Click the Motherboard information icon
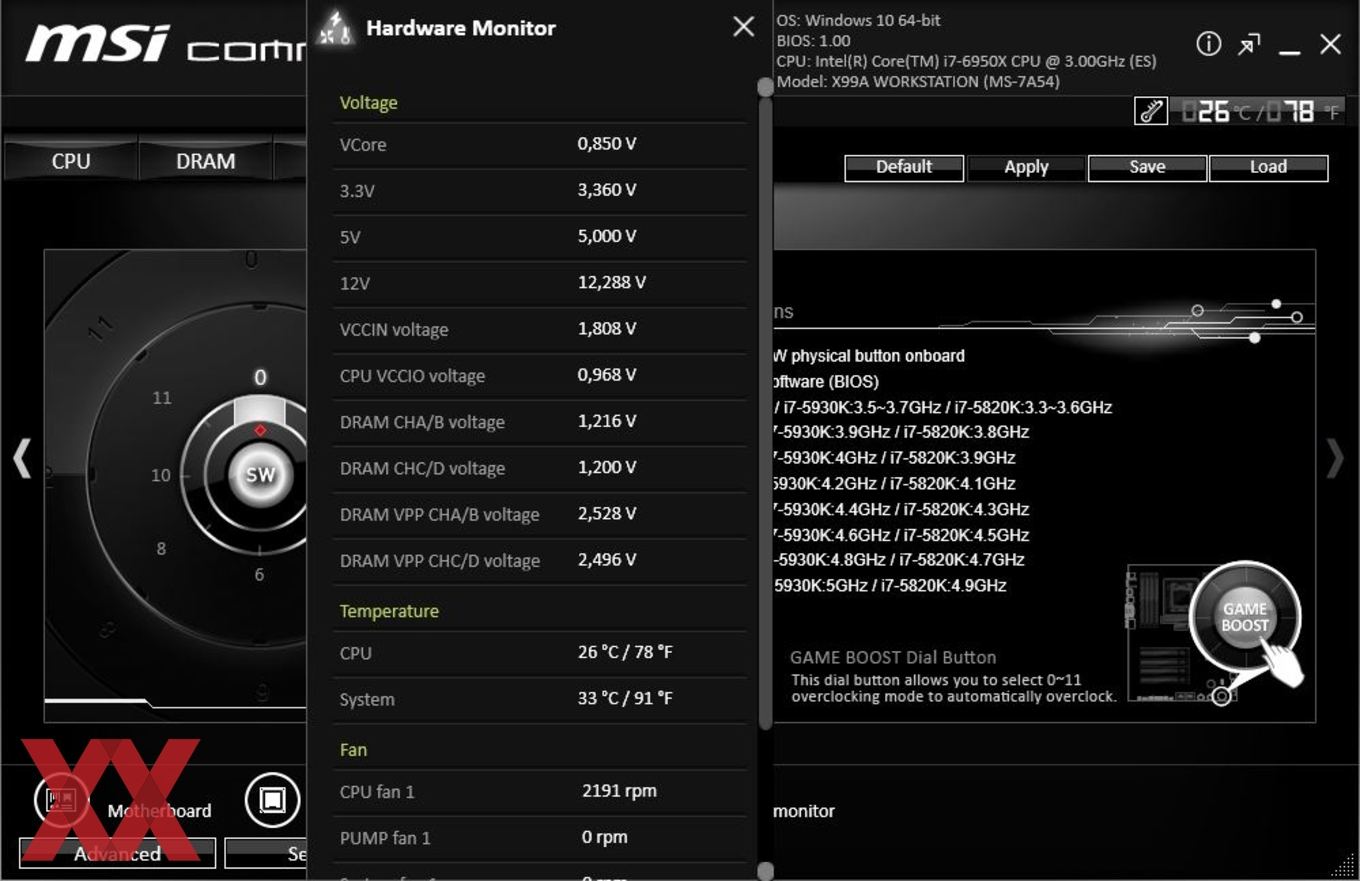 [x=62, y=800]
